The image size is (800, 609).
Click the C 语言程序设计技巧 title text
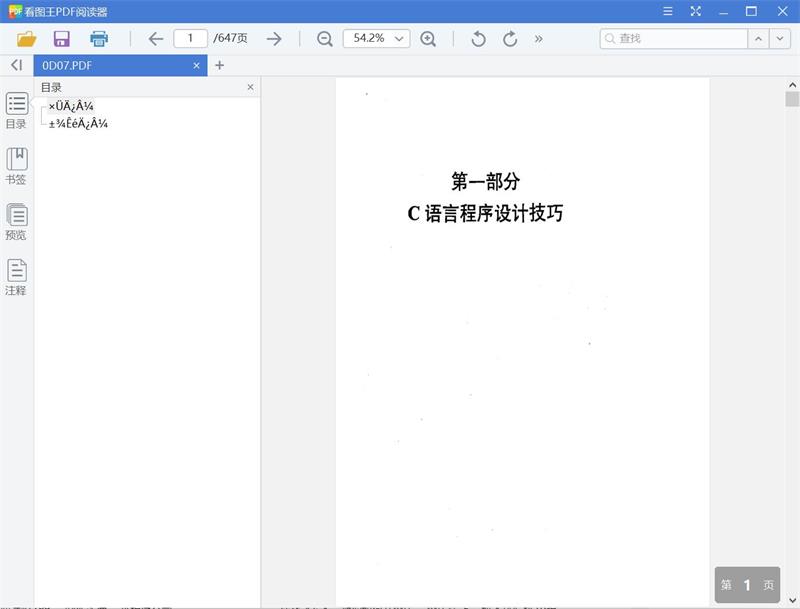click(485, 213)
